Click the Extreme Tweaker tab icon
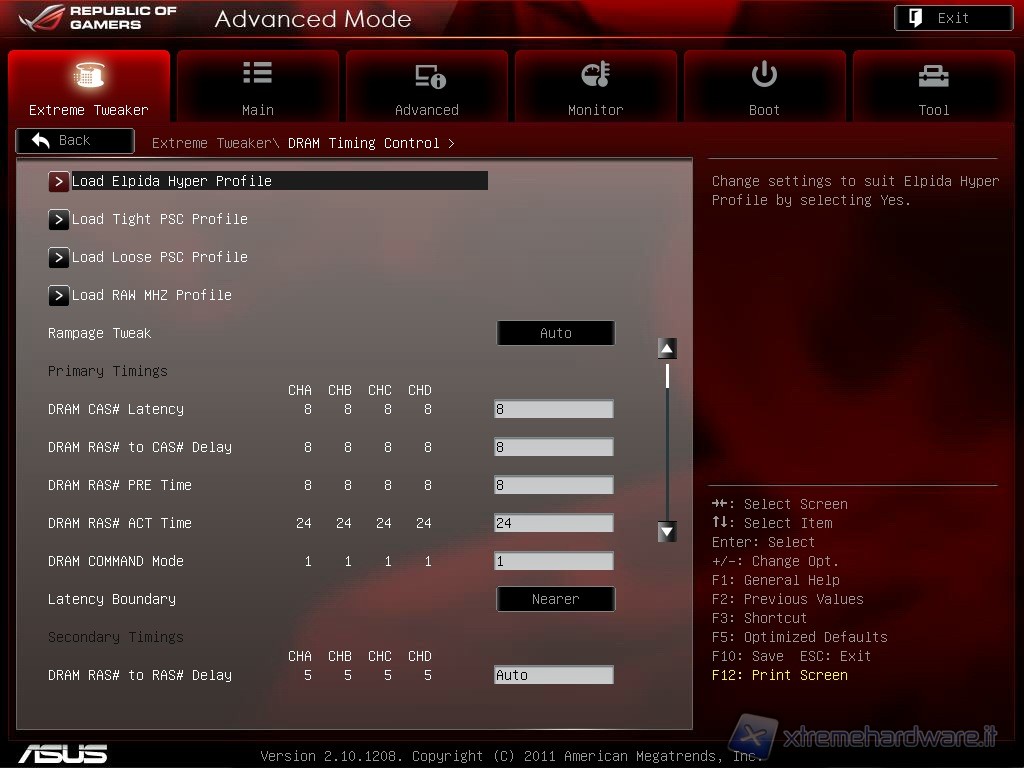This screenshot has height=768, width=1024. click(x=89, y=75)
